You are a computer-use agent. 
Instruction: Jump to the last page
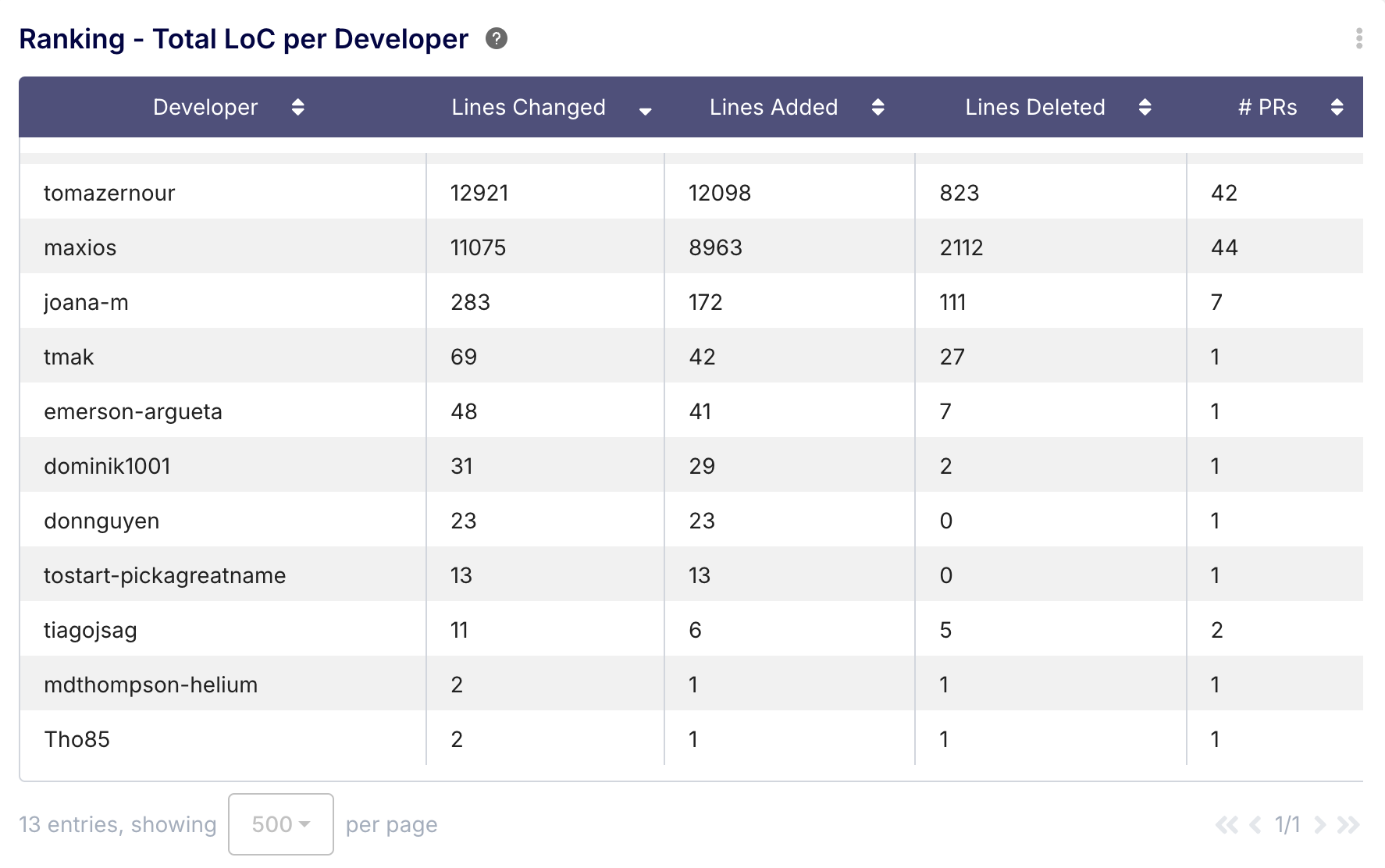tap(1348, 824)
